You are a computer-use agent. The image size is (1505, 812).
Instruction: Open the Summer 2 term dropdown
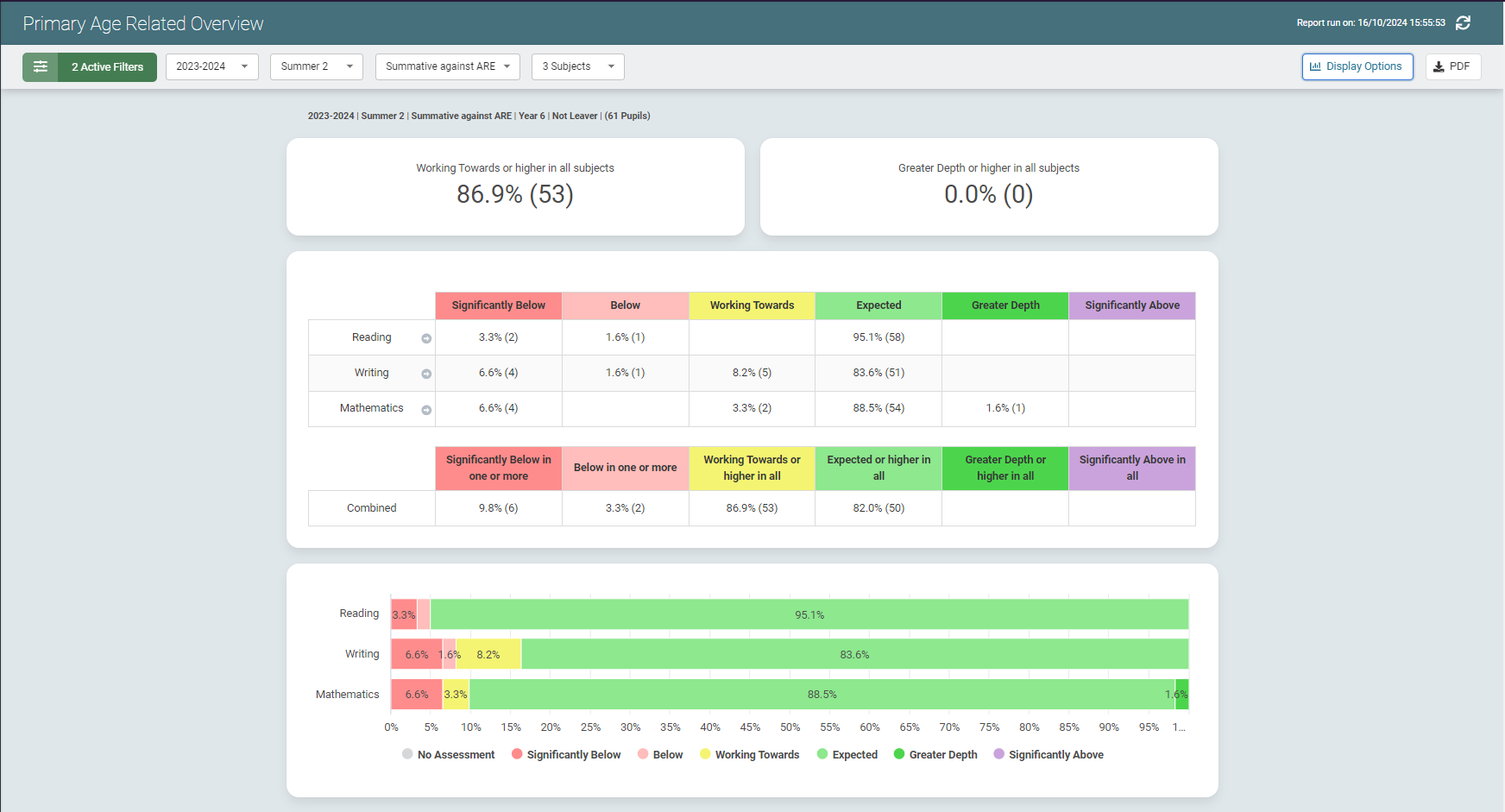coord(316,66)
